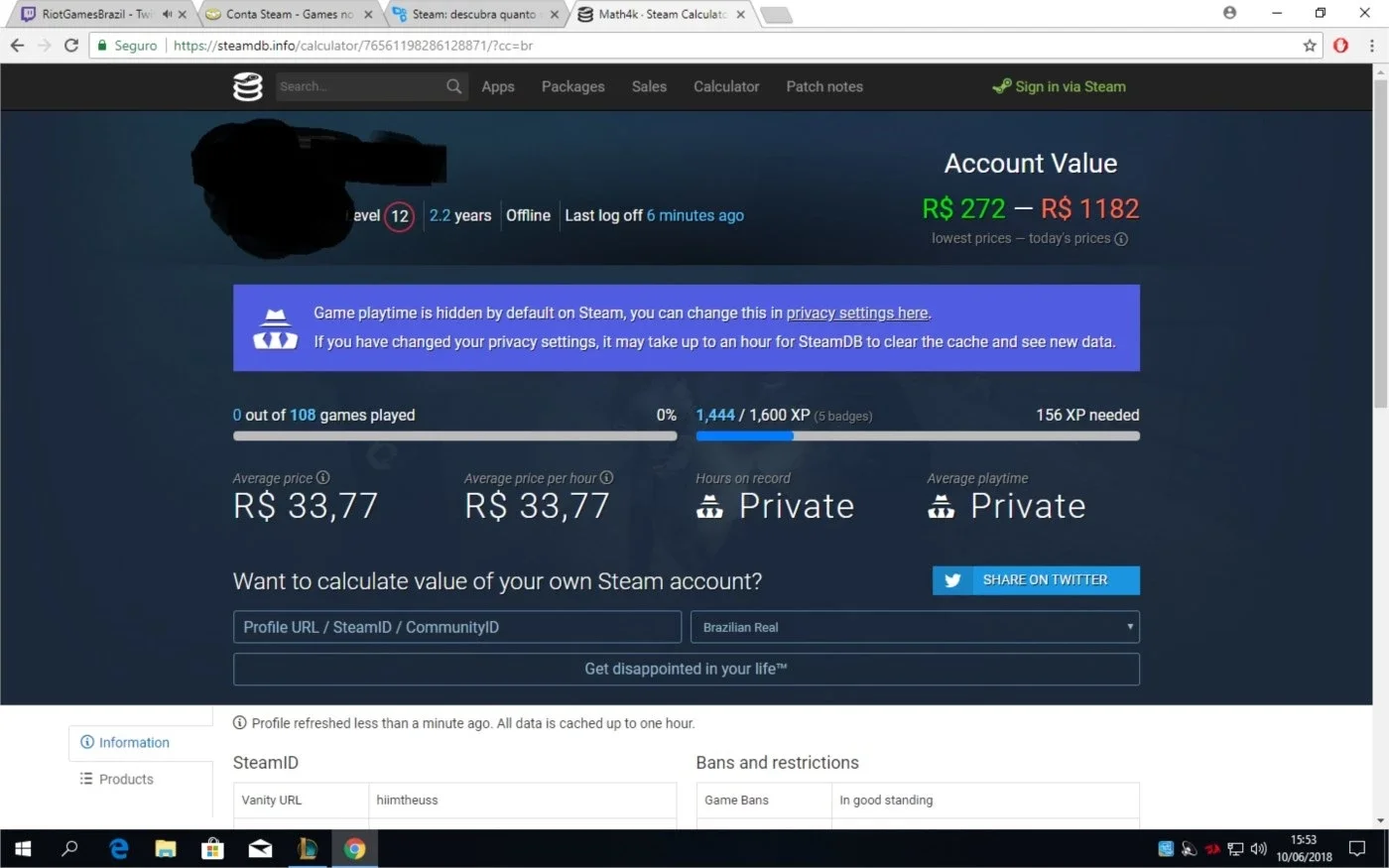Click the 6 minutes ago last log off
Screen dimensions: 1389x868
pyautogui.click(x=694, y=215)
